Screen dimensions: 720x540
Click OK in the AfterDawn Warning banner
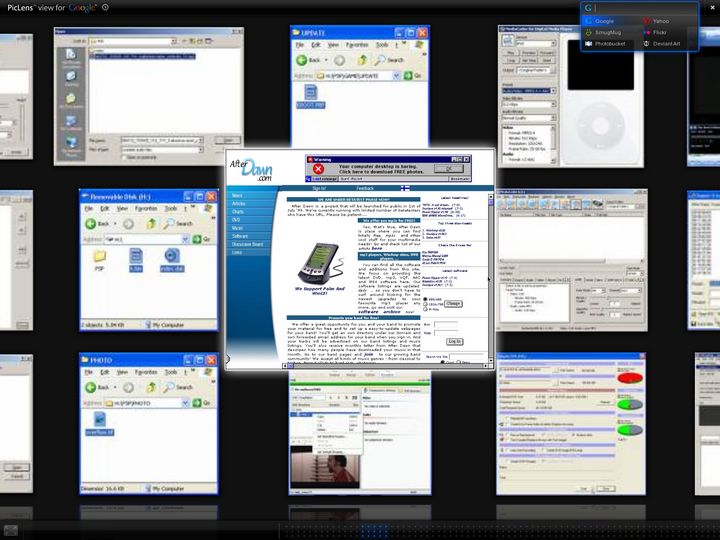click(449, 169)
